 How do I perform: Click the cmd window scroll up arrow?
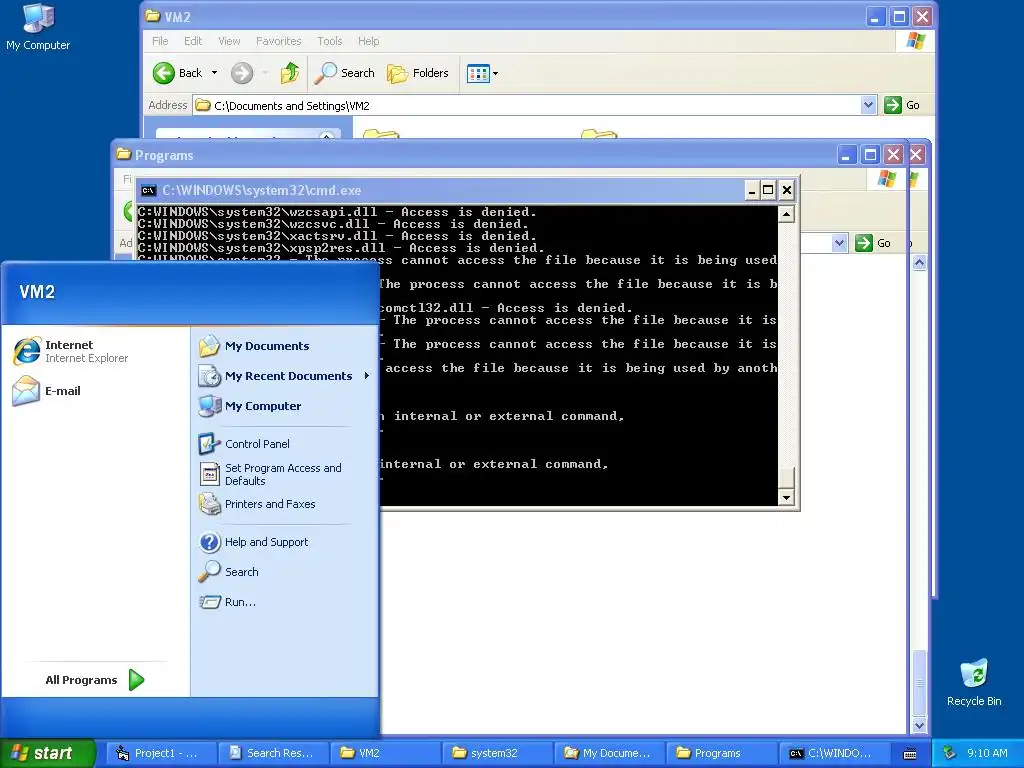(786, 214)
